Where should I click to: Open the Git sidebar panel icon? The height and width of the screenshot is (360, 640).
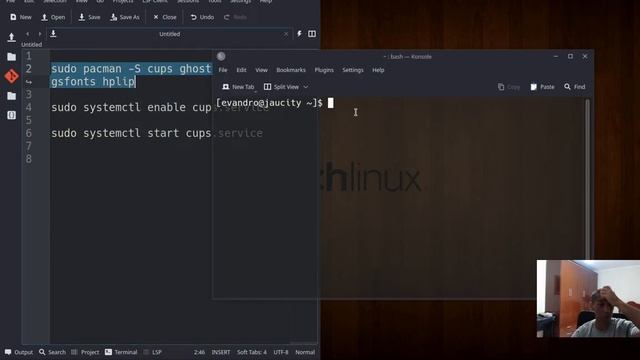[x=11, y=76]
